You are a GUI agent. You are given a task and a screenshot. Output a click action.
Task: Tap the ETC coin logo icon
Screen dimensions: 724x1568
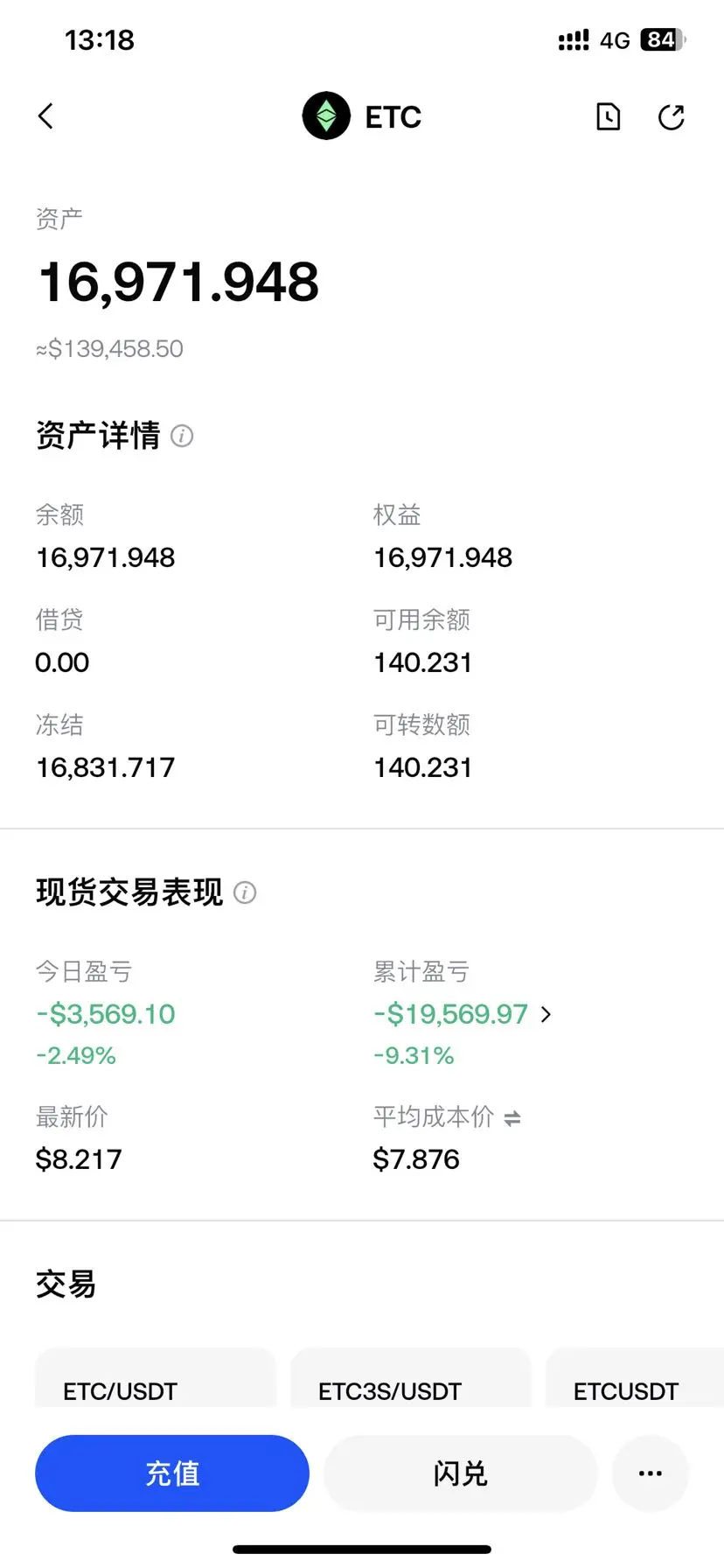coord(326,115)
